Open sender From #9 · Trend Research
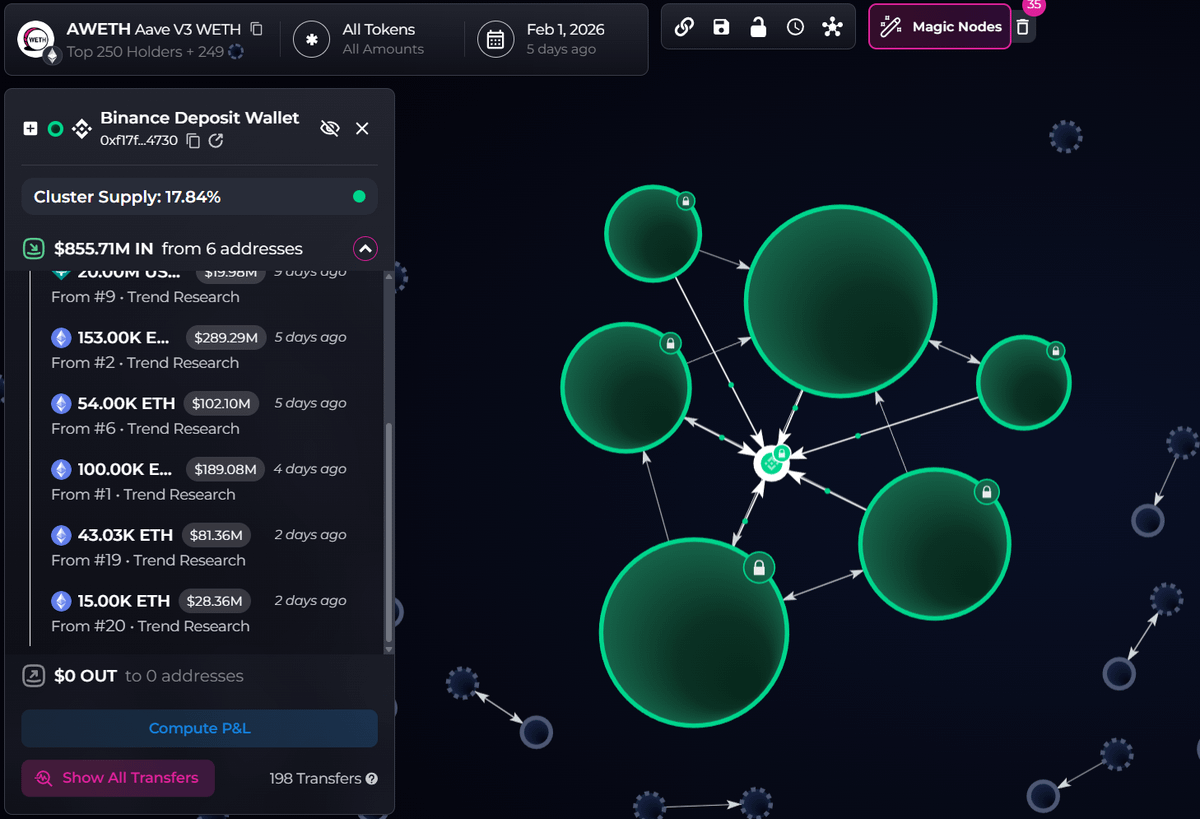The width and height of the screenshot is (1200, 819). (145, 297)
